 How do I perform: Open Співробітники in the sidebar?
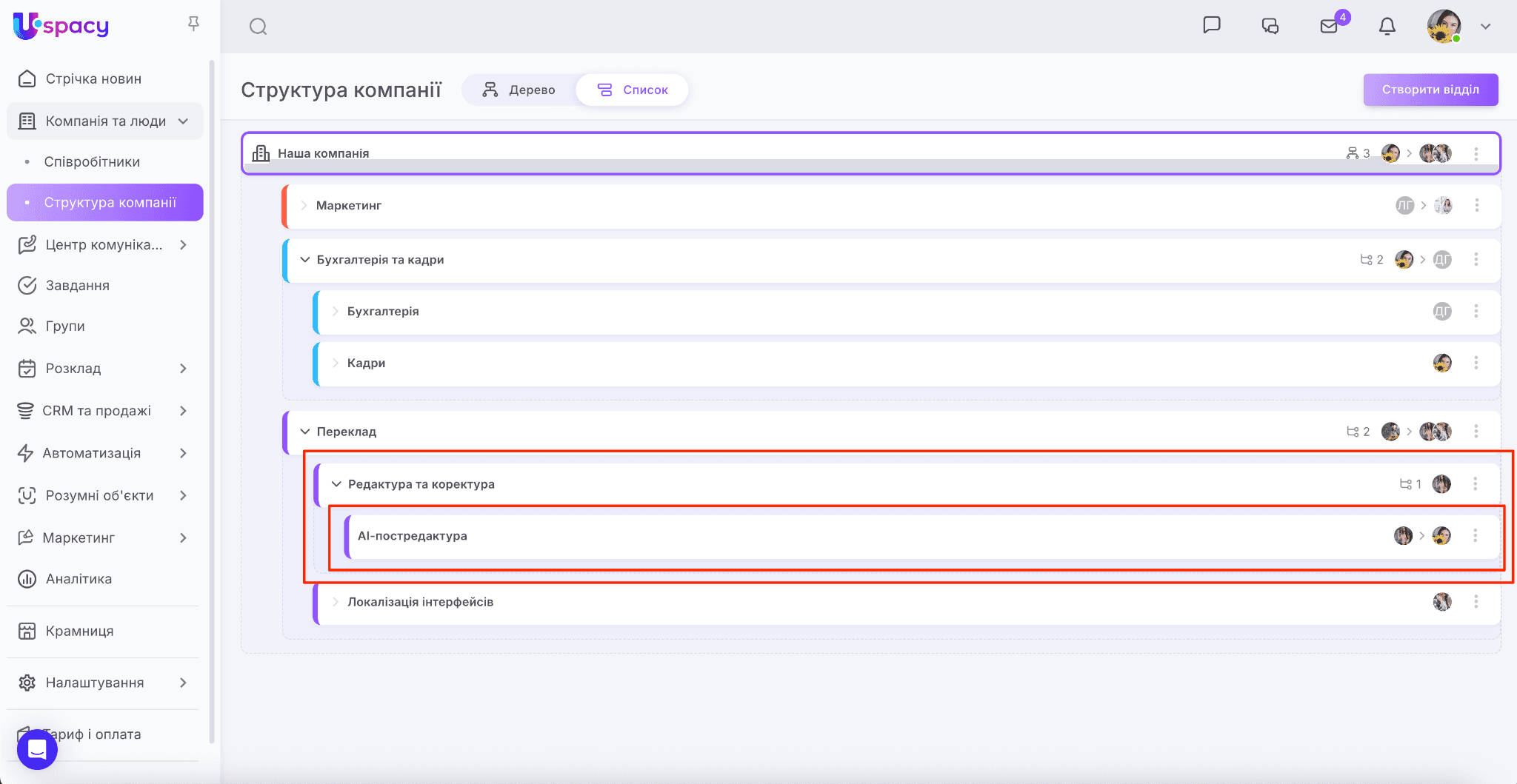(x=92, y=161)
